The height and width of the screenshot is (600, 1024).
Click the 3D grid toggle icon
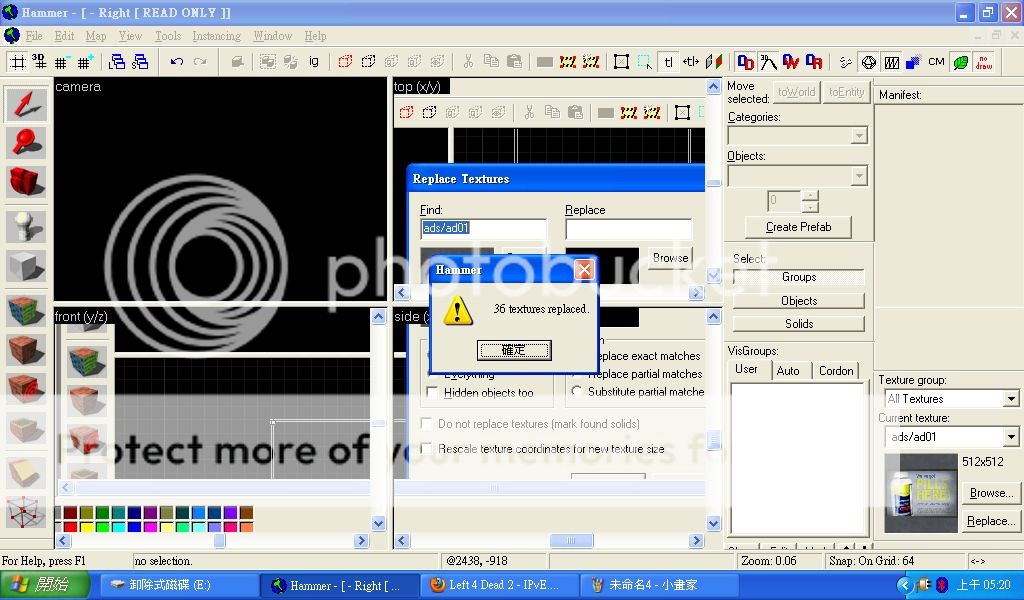(38, 62)
